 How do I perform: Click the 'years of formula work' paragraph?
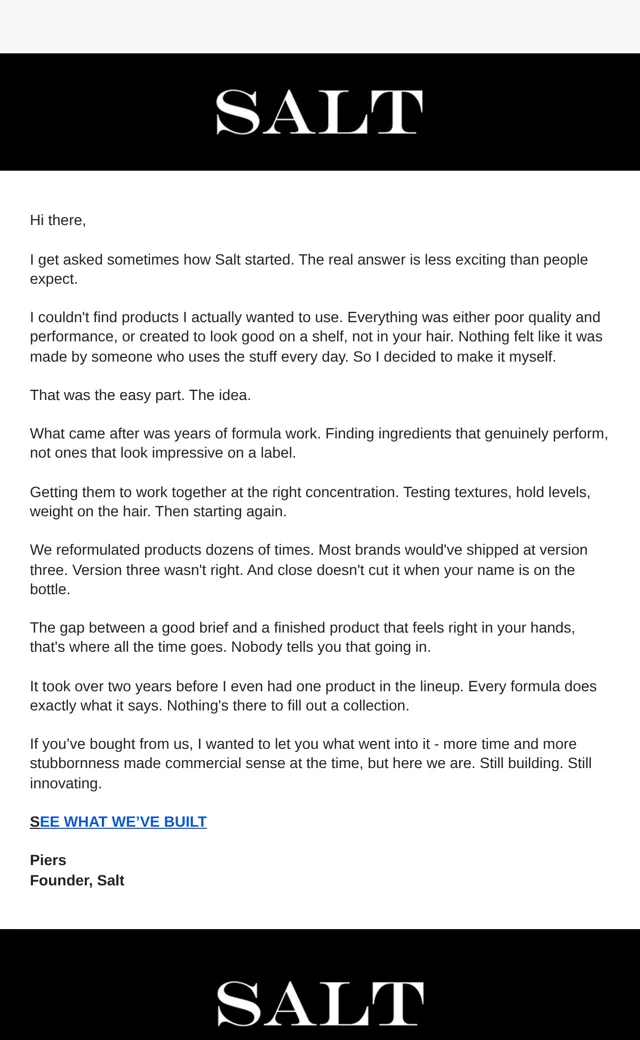[x=319, y=443]
